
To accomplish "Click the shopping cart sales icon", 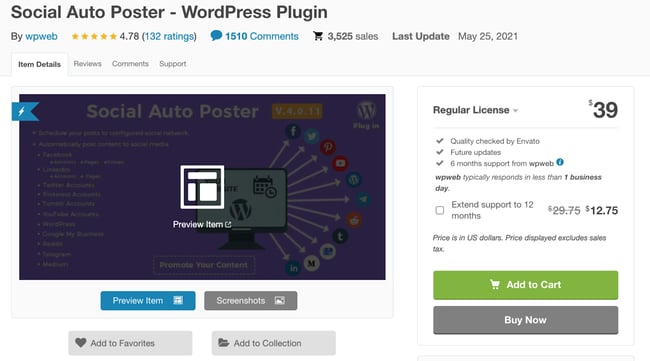I will click(x=318, y=36).
